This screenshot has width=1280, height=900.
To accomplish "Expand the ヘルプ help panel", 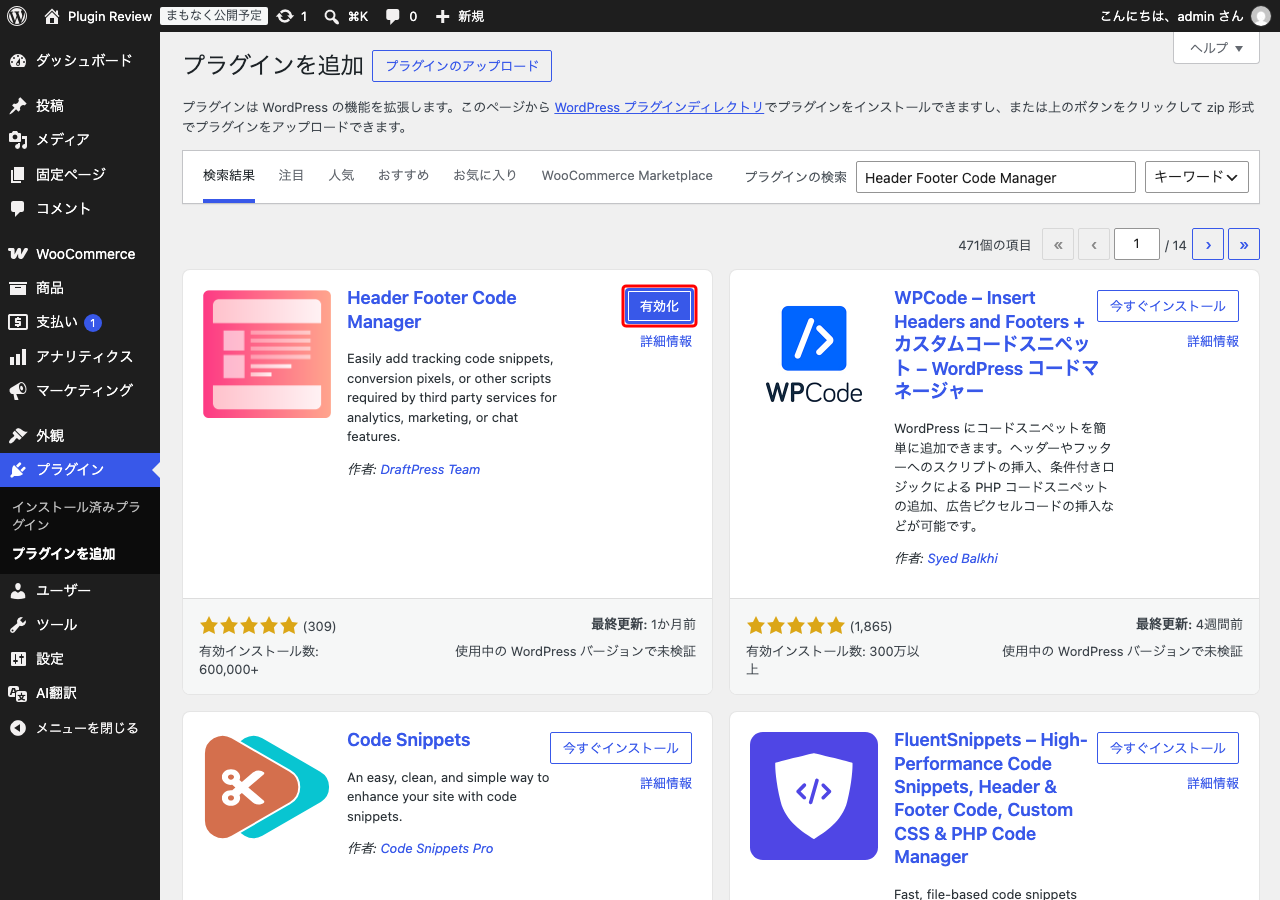I will 1215,48.
